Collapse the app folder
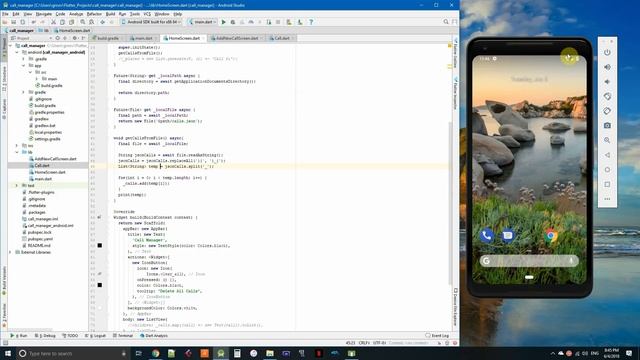Viewport: 640px width, 360px height. click(24, 66)
